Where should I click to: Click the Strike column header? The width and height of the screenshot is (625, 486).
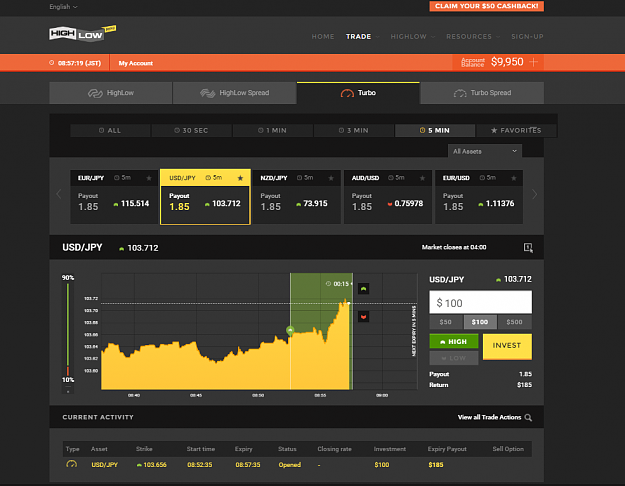coord(144,449)
